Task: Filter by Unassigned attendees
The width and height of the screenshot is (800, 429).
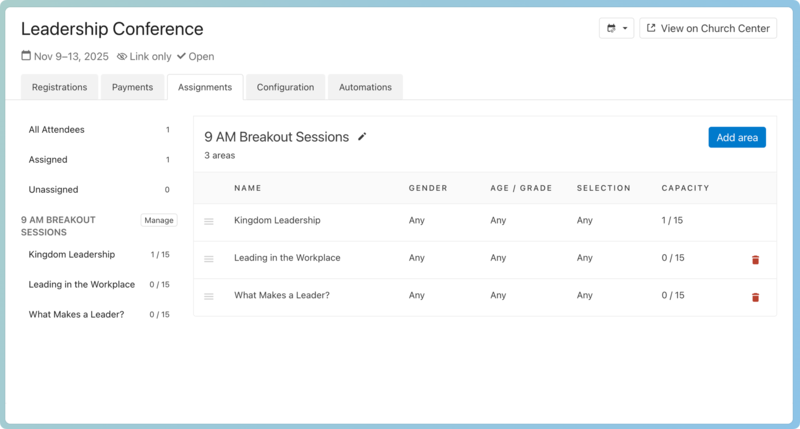Action: (x=53, y=189)
